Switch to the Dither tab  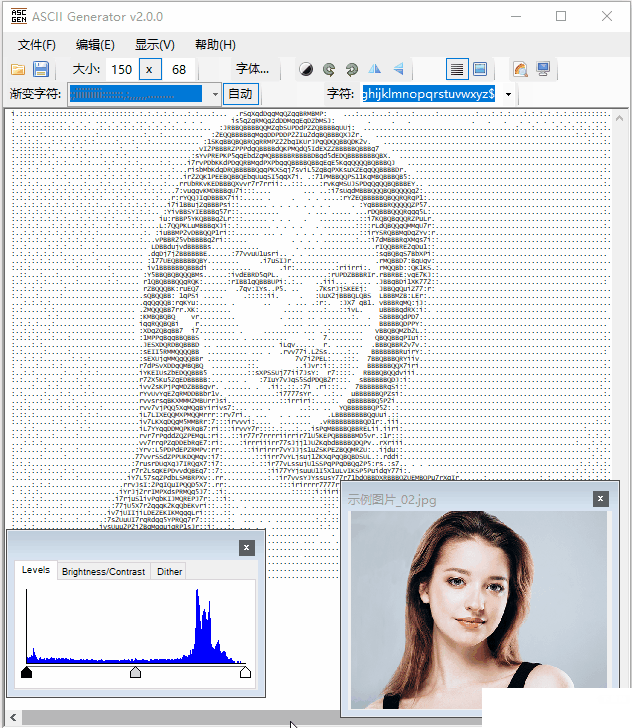(x=169, y=572)
